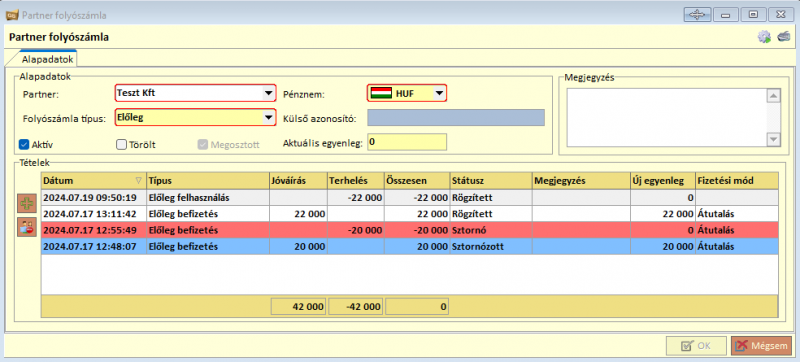Click the pin window icon in the title bar
The image size is (800, 362).
coord(697,15)
